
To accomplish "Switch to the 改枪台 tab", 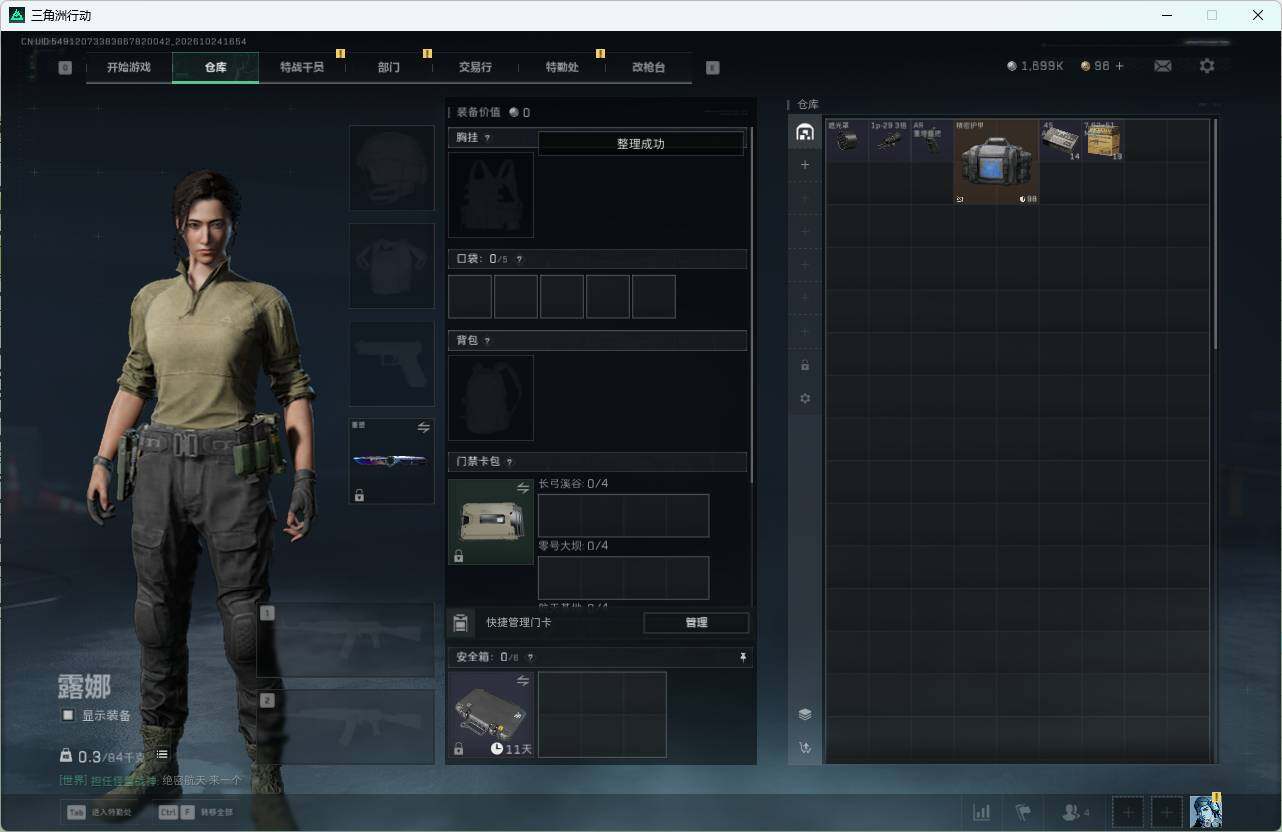I will click(648, 67).
